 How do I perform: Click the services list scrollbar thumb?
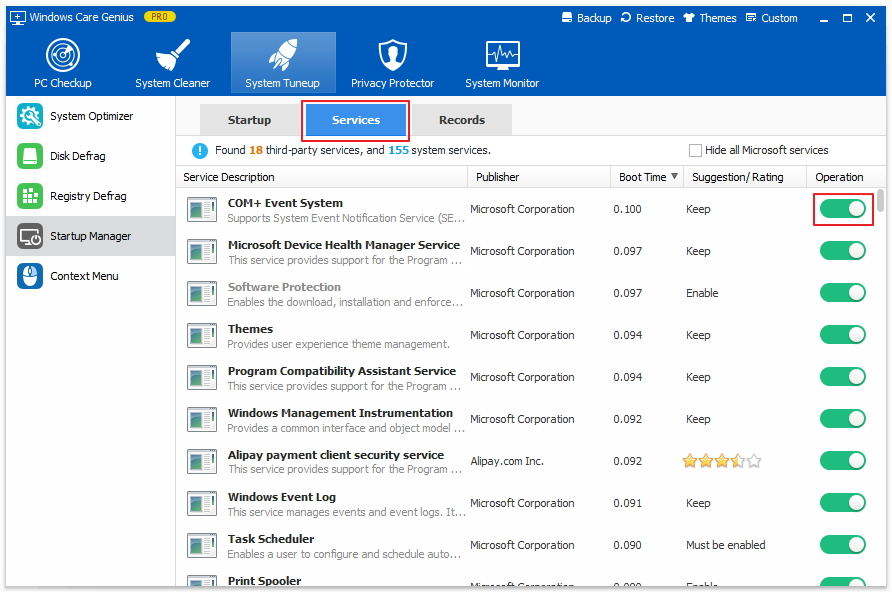[x=880, y=200]
